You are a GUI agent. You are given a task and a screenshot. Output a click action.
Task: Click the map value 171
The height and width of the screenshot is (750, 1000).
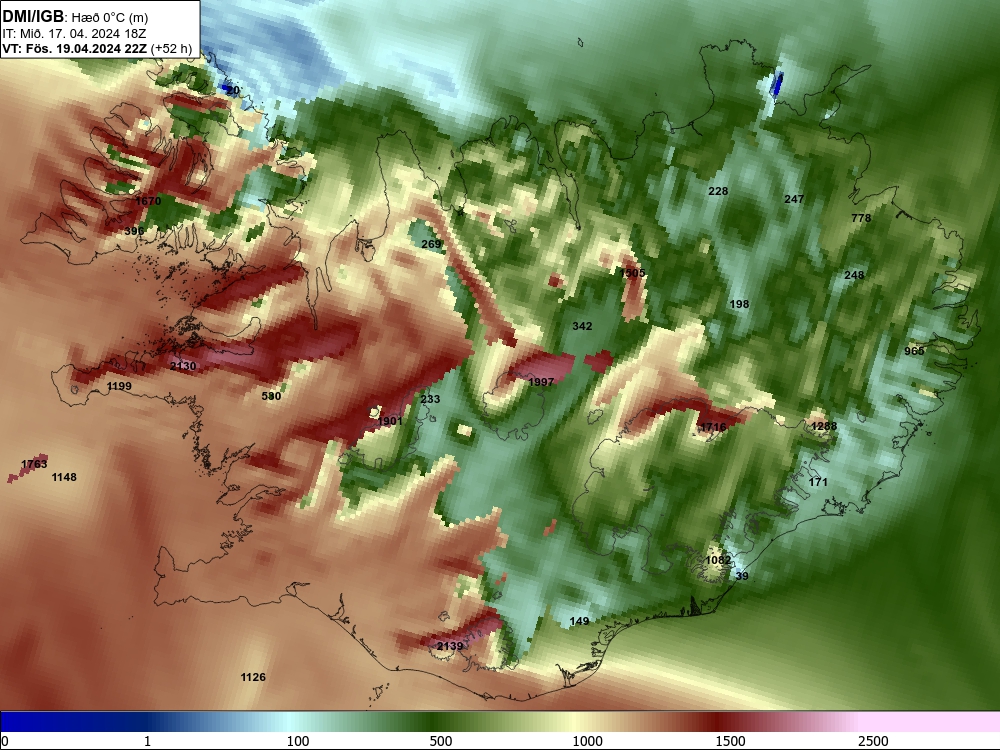coord(818,482)
